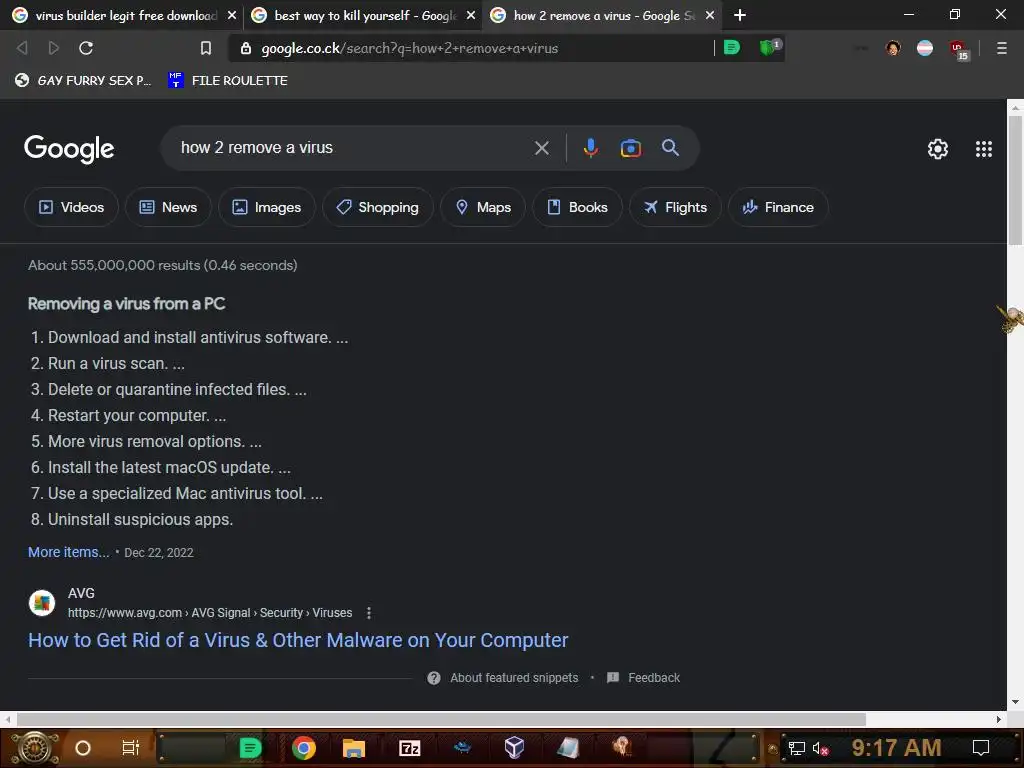The image size is (1024, 768).
Task: Click inside the Google search input field
Action: [x=353, y=148]
